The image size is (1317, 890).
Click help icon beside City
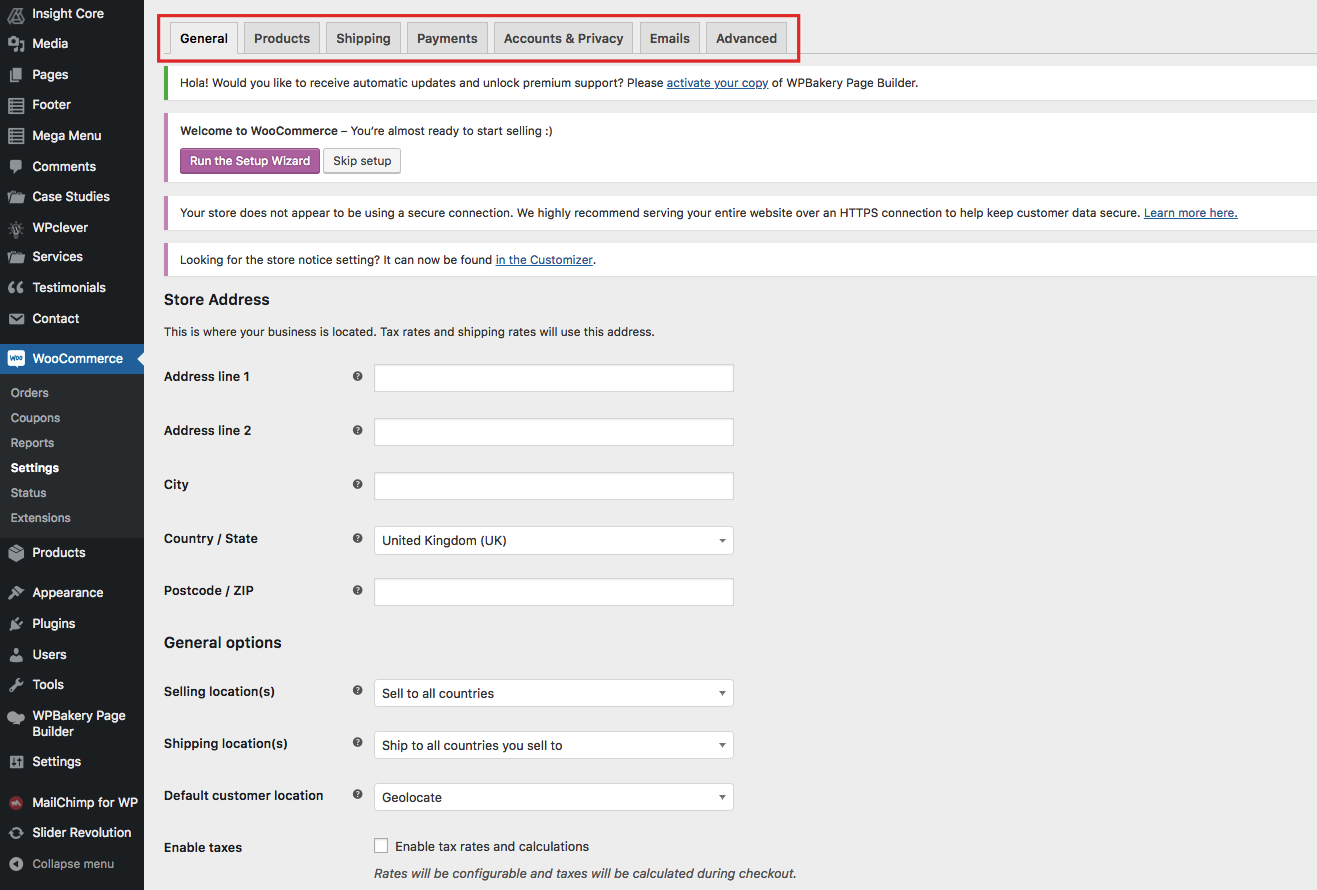(357, 484)
